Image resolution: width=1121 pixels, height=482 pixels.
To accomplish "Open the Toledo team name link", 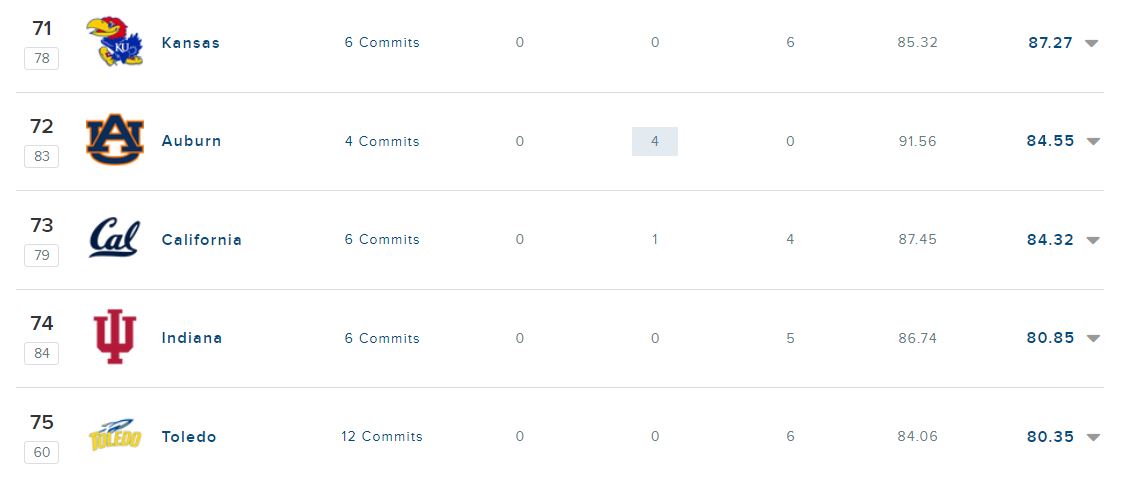I will click(x=189, y=437).
